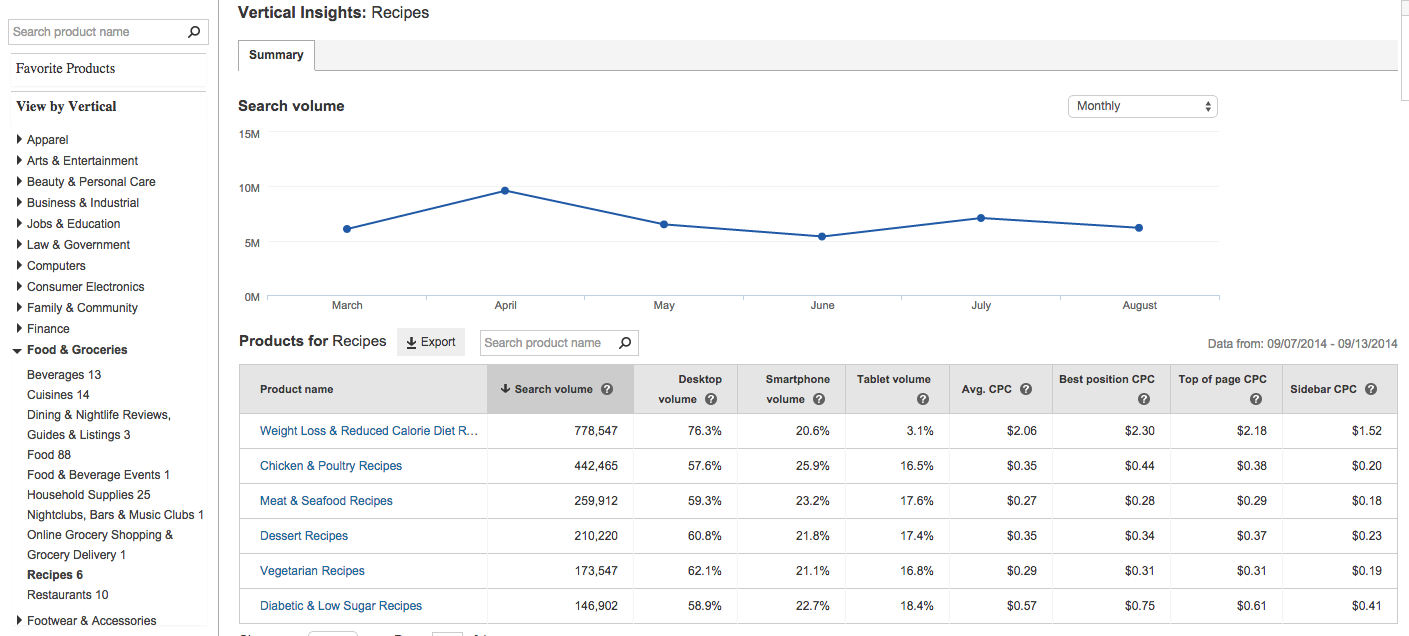Open the Monthly interval dropdown

[1142, 106]
